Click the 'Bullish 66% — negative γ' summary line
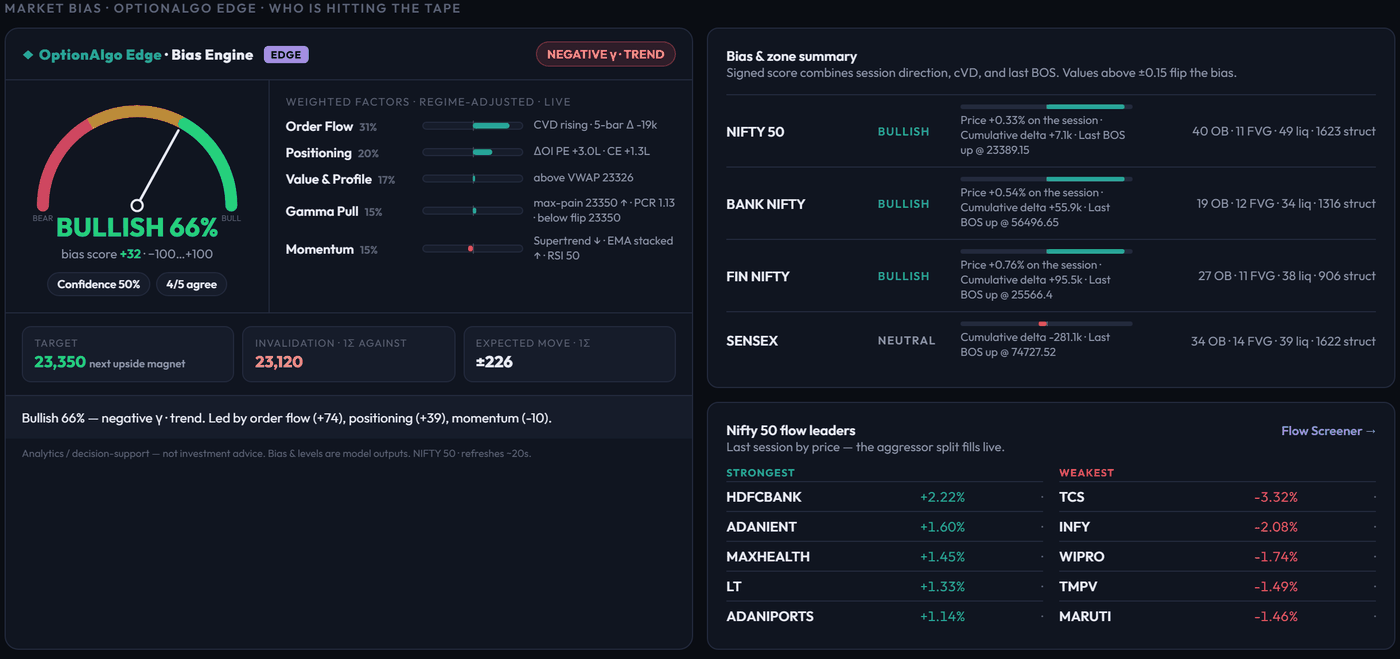Screen dimensions: 1400x659 coord(287,418)
